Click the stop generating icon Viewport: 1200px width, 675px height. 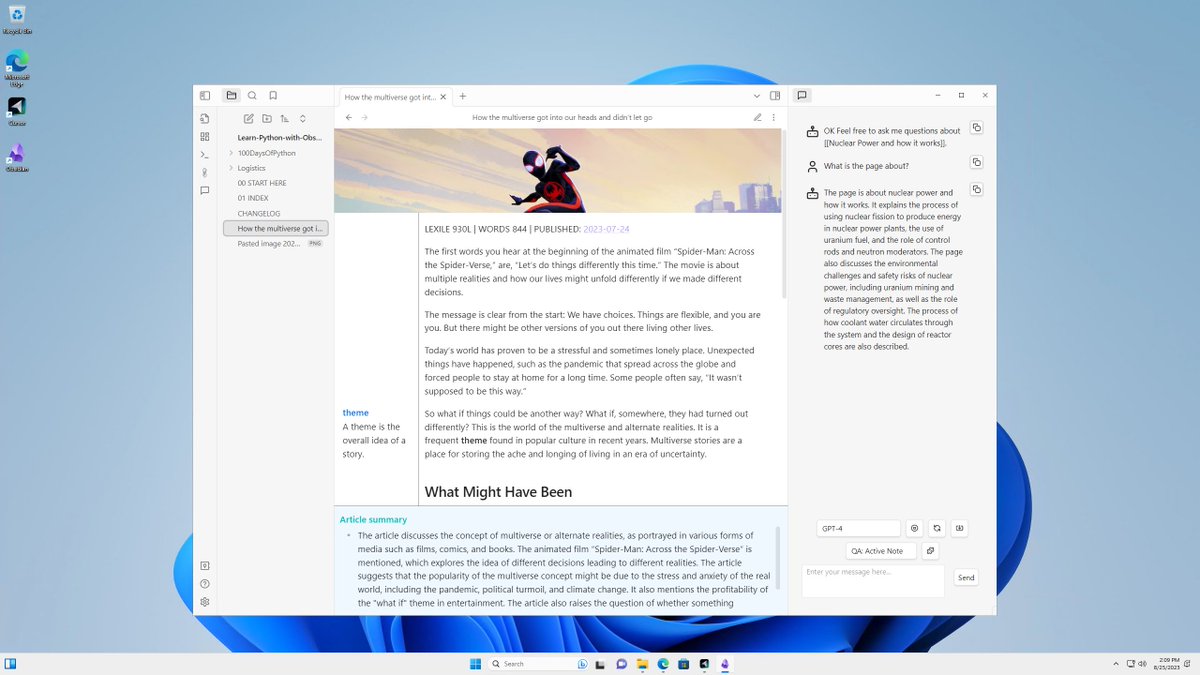[x=914, y=528]
